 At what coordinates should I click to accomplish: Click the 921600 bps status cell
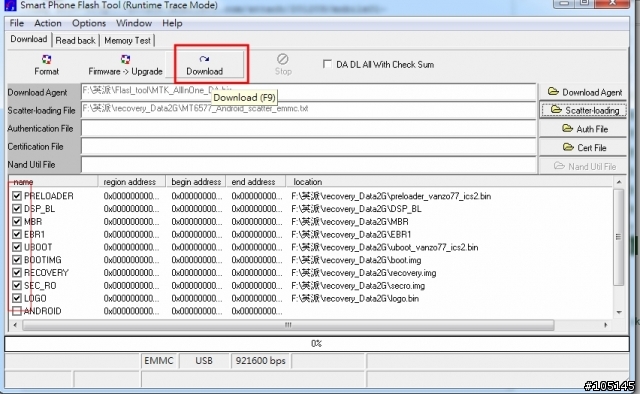click(260, 361)
